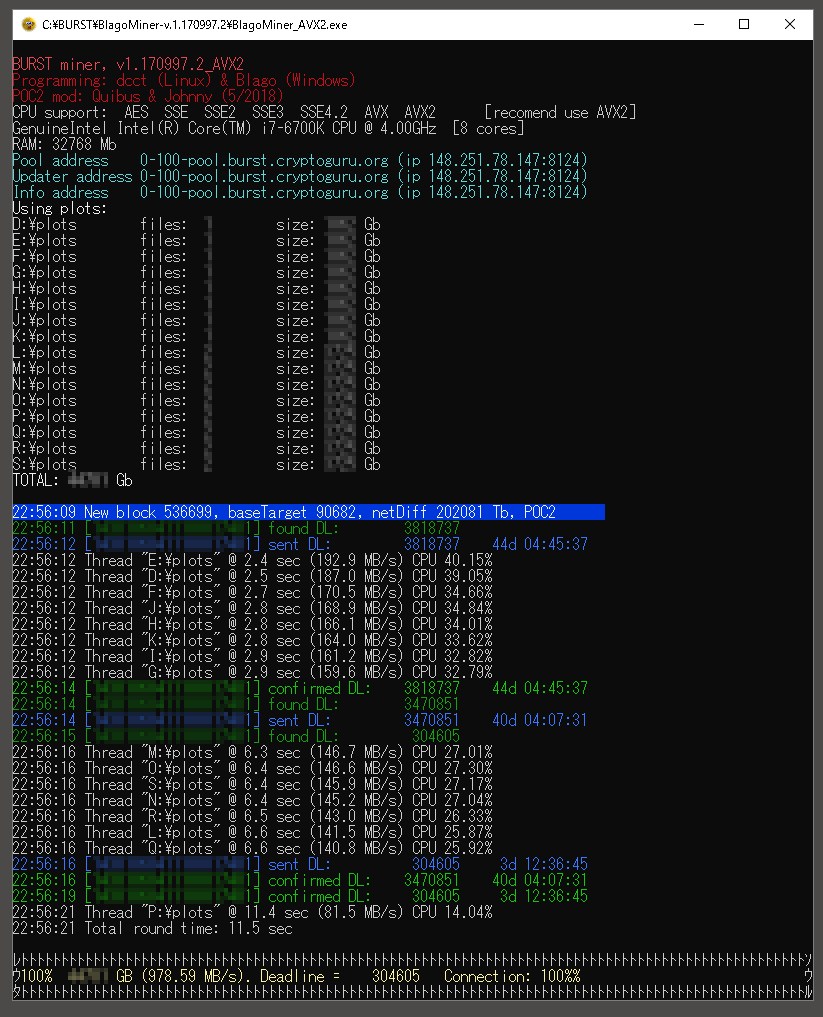Screen dimensions: 823x1017
Task: Click the Info address line
Action: 299,192
